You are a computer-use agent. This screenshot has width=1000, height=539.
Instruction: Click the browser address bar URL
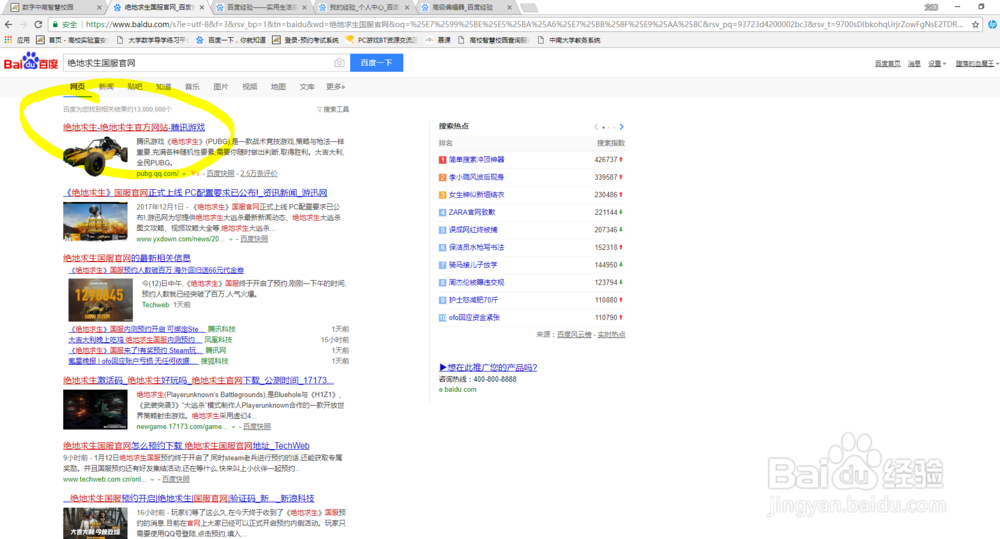pyautogui.click(x=523, y=24)
